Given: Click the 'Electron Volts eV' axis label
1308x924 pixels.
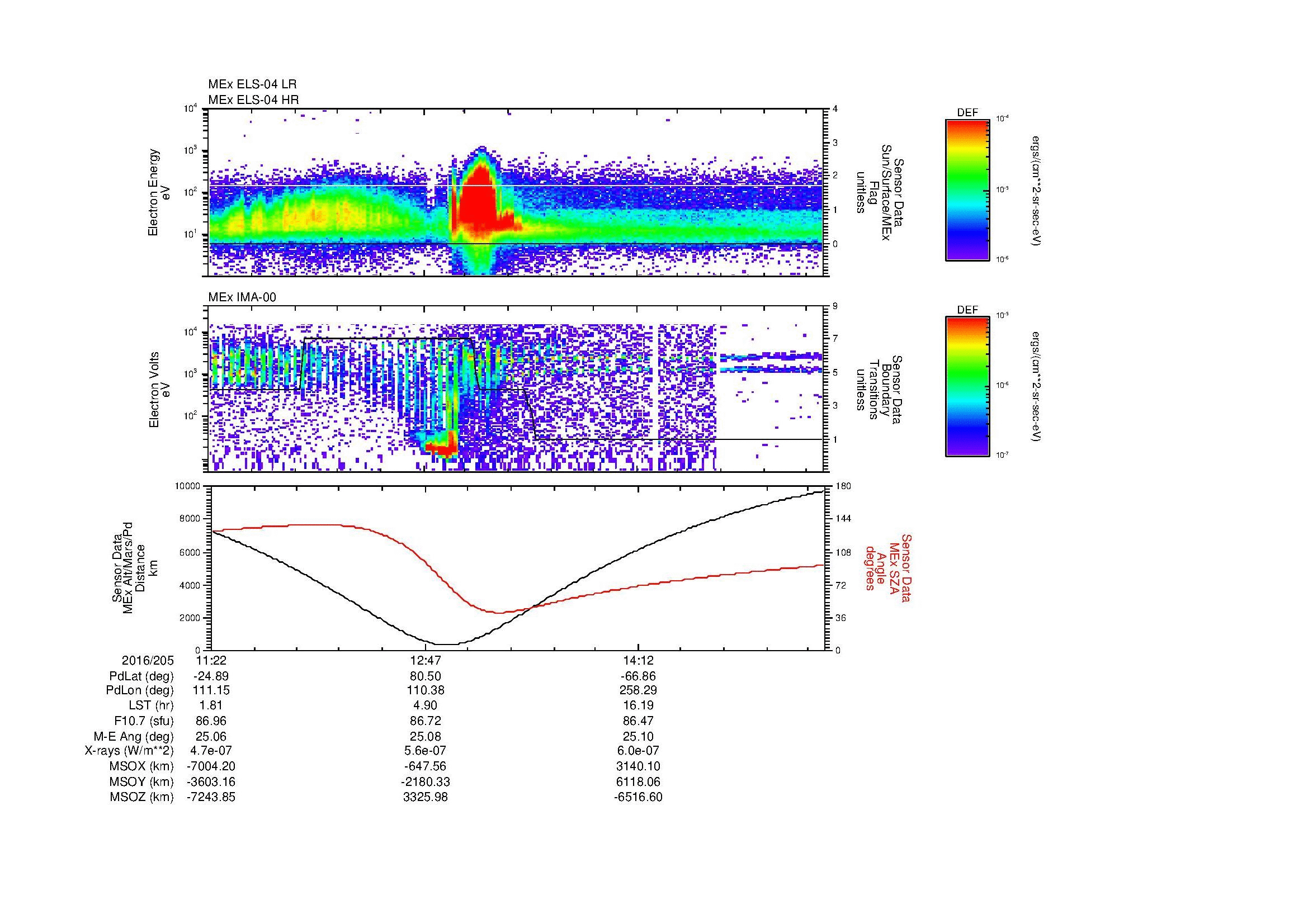Looking at the screenshot, I should pyautogui.click(x=159, y=390).
